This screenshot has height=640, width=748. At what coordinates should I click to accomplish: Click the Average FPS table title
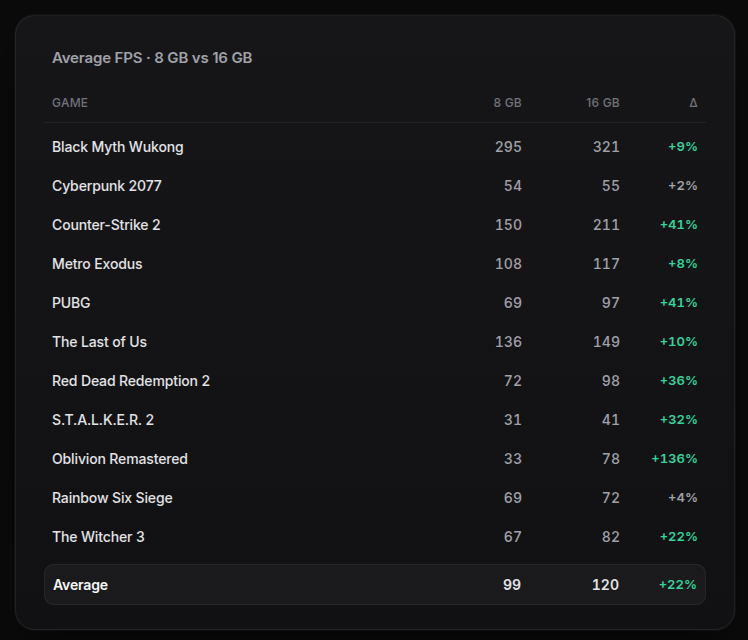pyautogui.click(x=152, y=58)
